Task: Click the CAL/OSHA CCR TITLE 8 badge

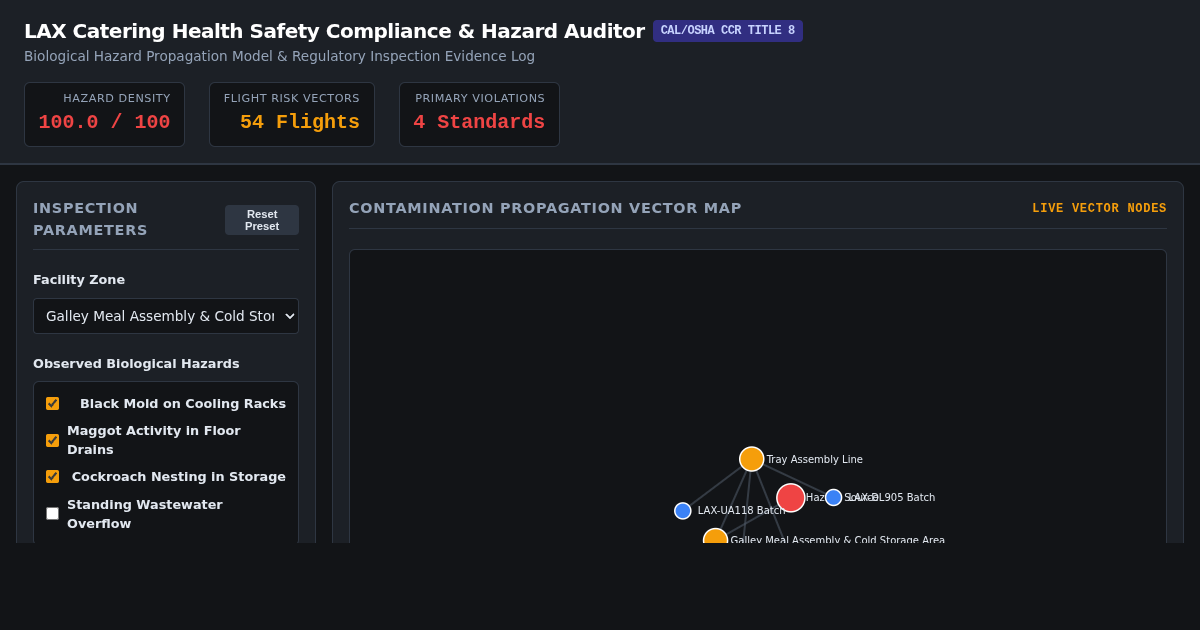Action: (728, 31)
